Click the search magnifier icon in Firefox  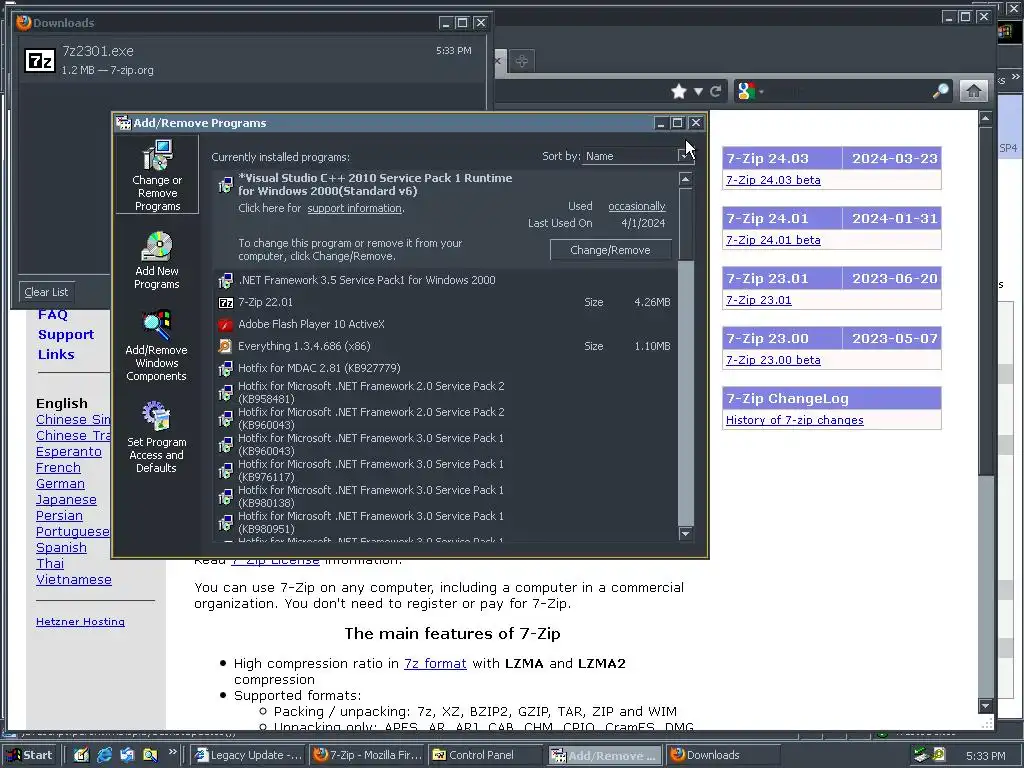pos(940,91)
